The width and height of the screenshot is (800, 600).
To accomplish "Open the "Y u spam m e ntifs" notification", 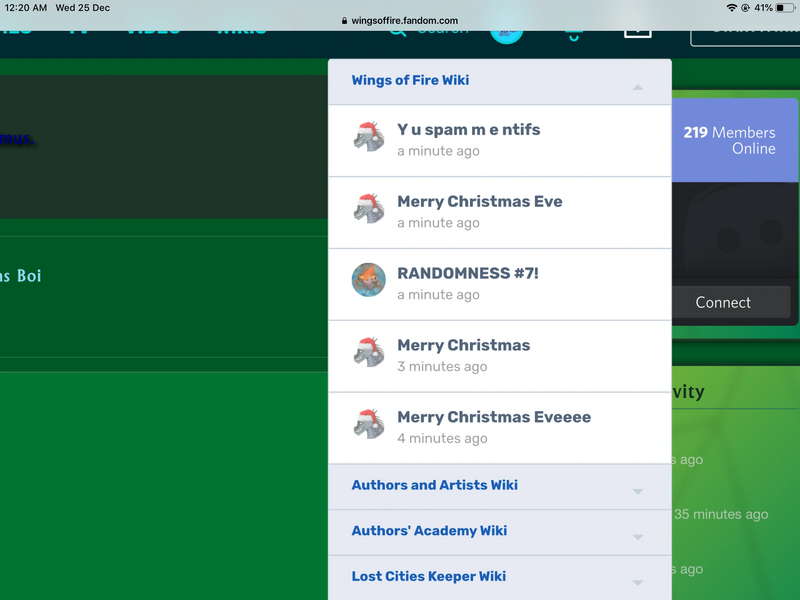I will coord(468,130).
